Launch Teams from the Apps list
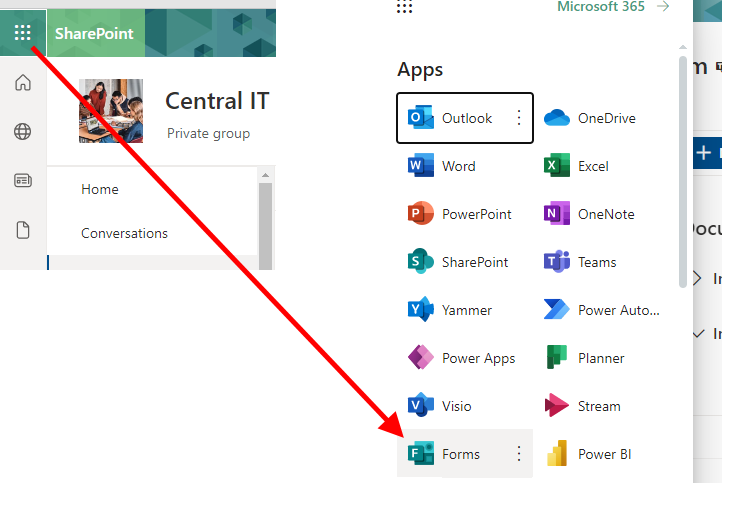The image size is (750, 505). (580, 262)
